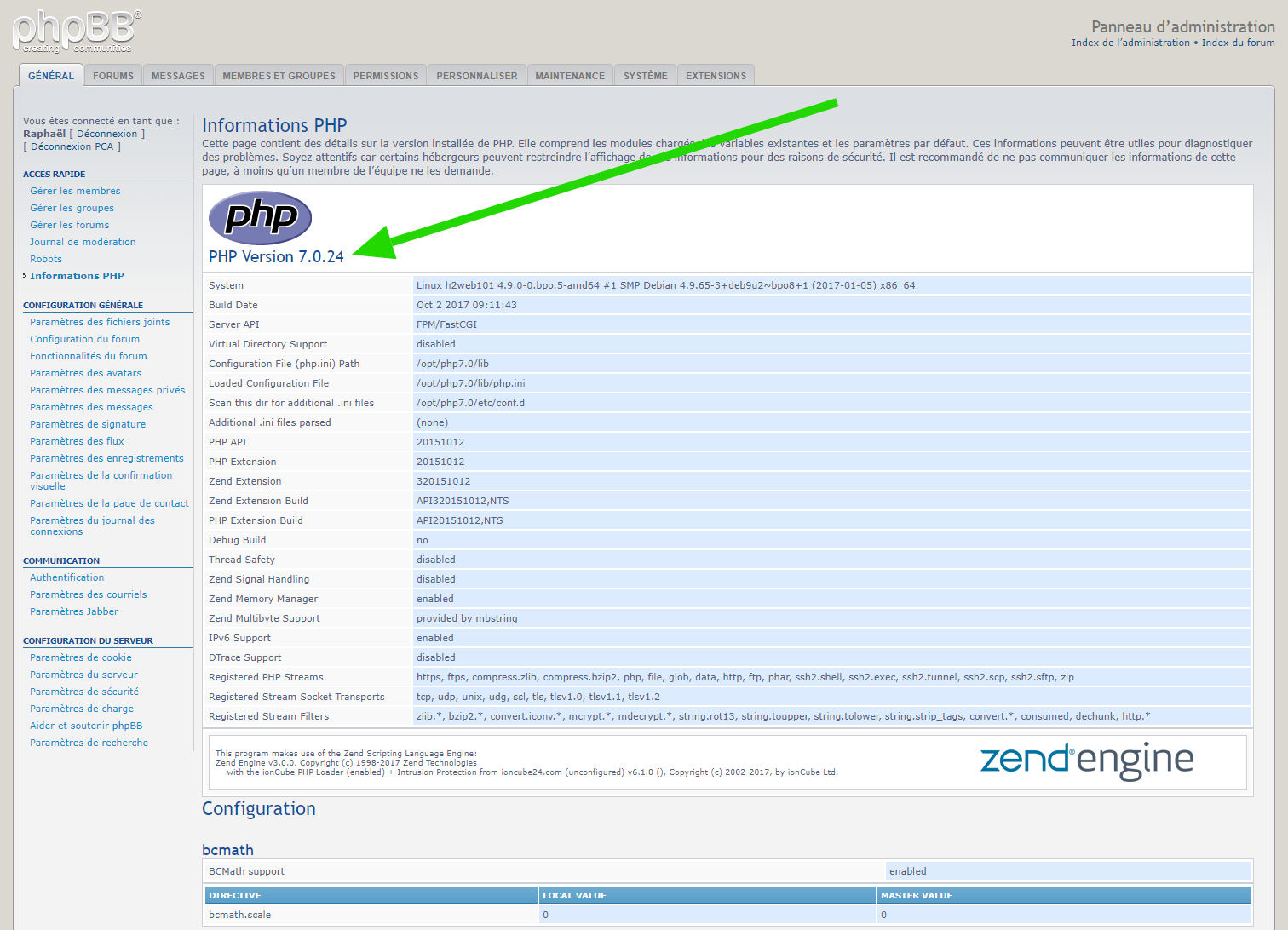Open Index de l'administration link
Image resolution: width=1288 pixels, height=930 pixels.
point(1130,43)
